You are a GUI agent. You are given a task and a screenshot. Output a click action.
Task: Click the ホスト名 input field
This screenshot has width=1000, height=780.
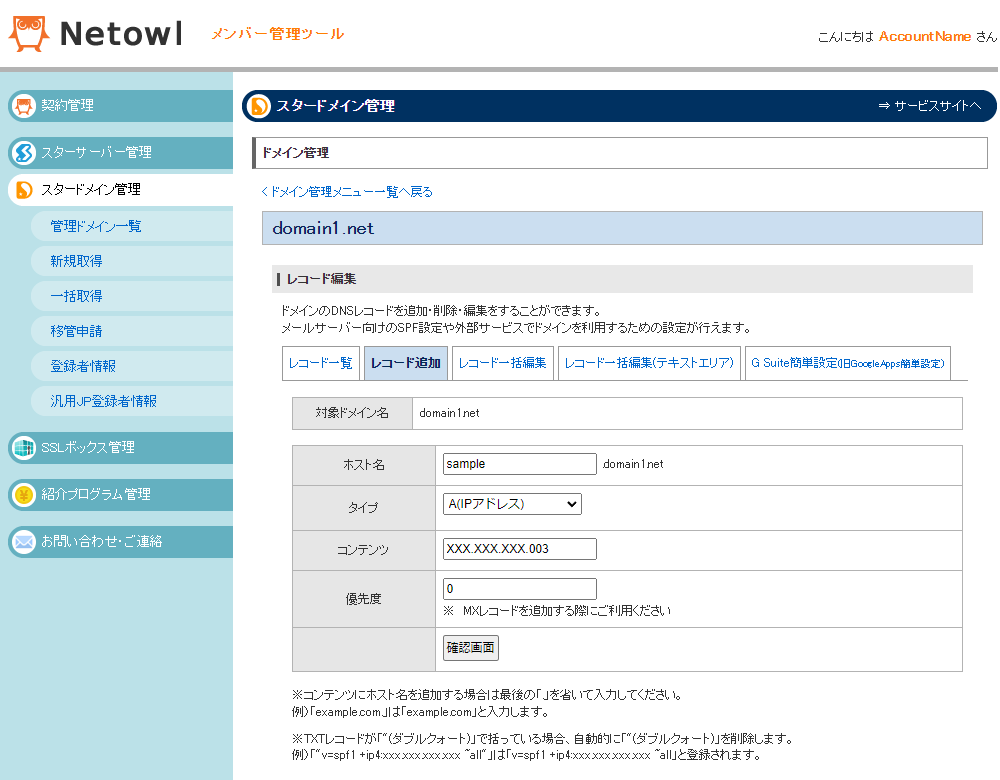(x=519, y=464)
